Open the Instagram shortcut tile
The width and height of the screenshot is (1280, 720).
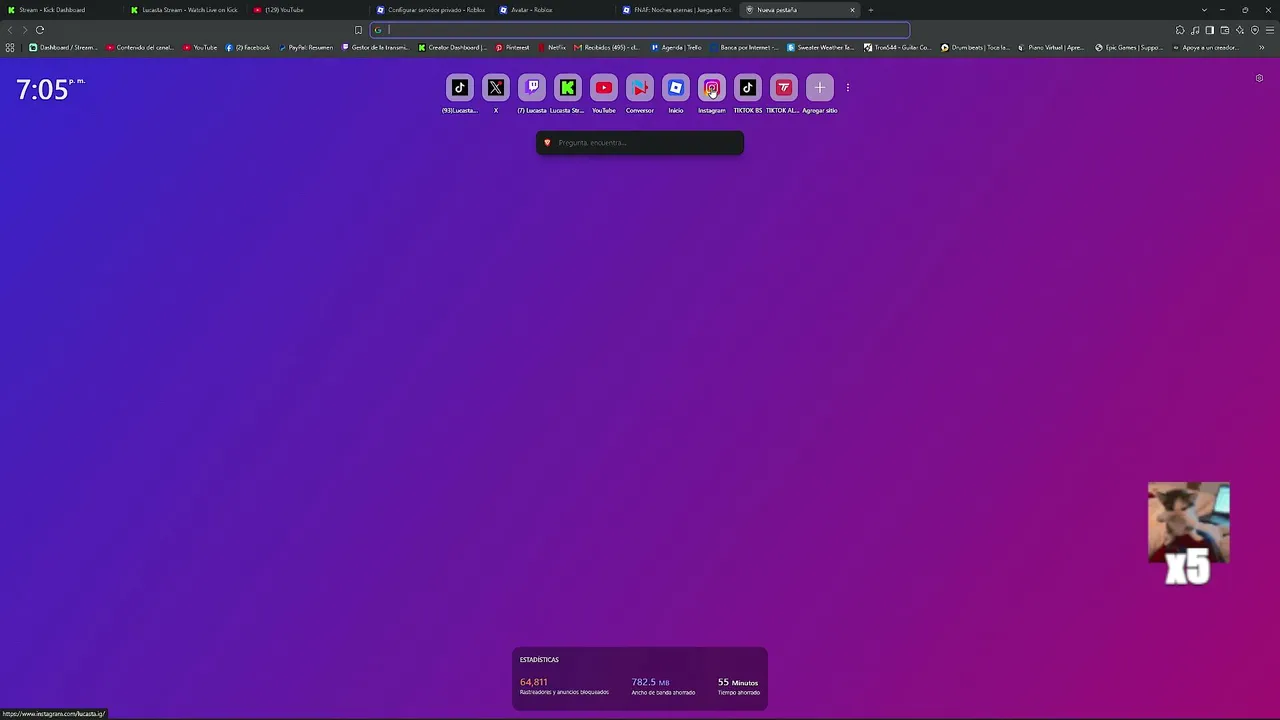[x=712, y=88]
